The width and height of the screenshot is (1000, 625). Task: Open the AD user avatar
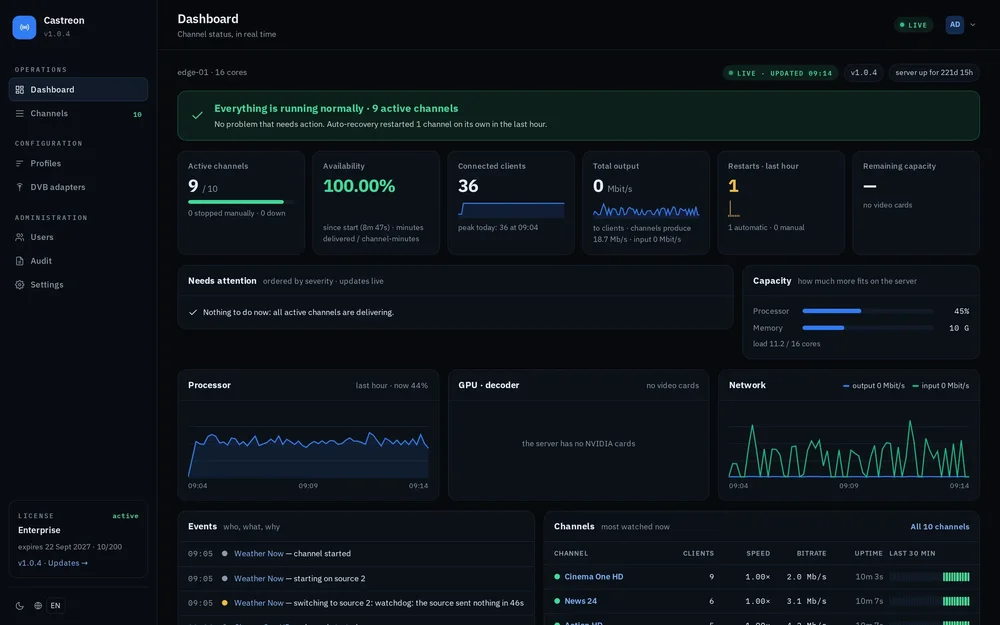tap(955, 25)
